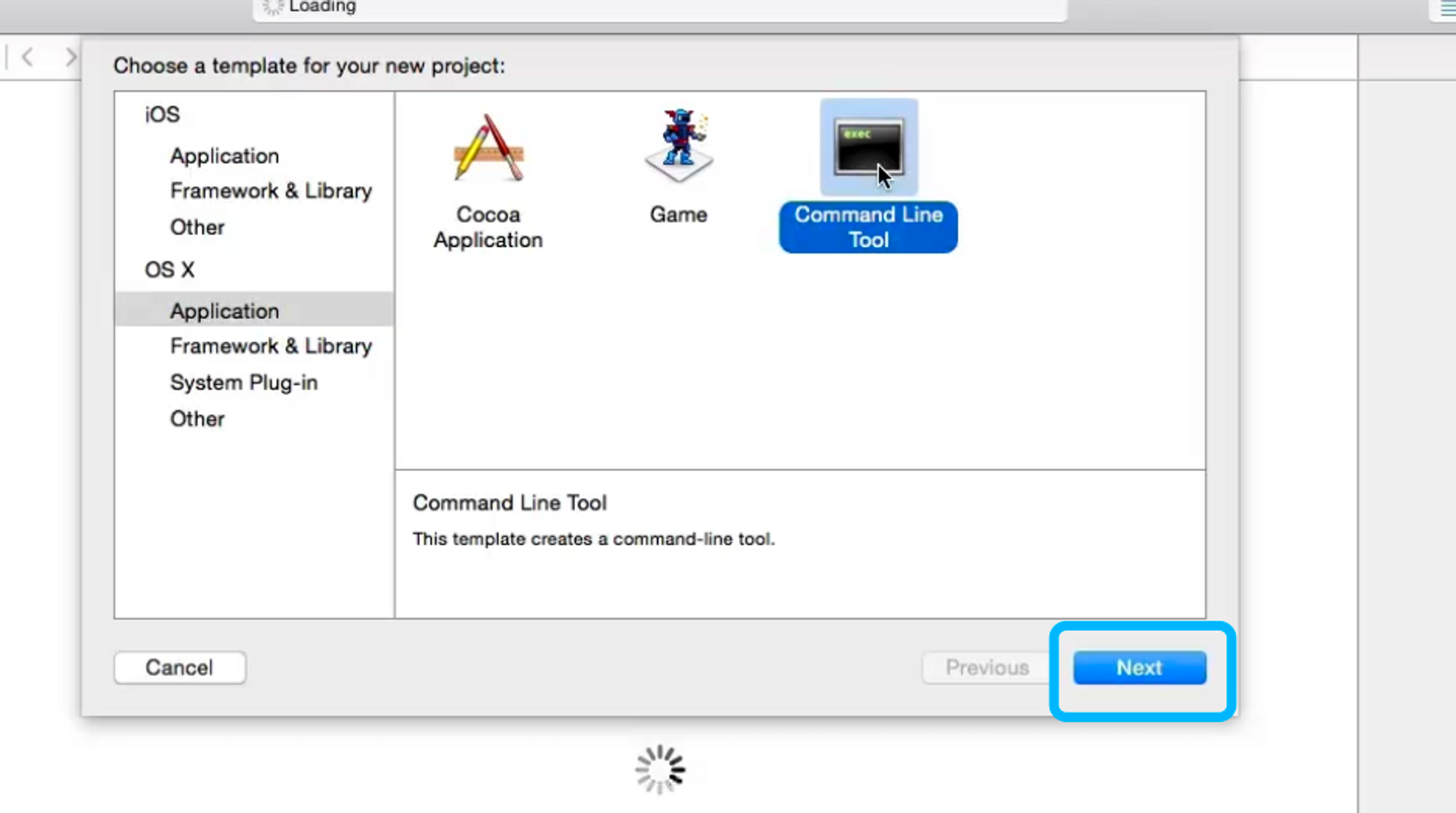Click the Cocoa Application label text
Viewport: 1456px width, 813px height.
point(488,227)
